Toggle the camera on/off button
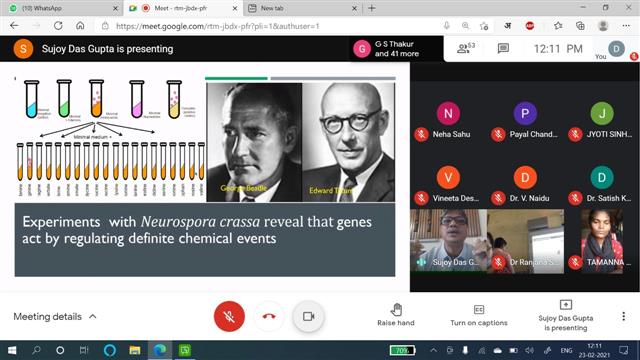This screenshot has height=360, width=640. tap(309, 316)
